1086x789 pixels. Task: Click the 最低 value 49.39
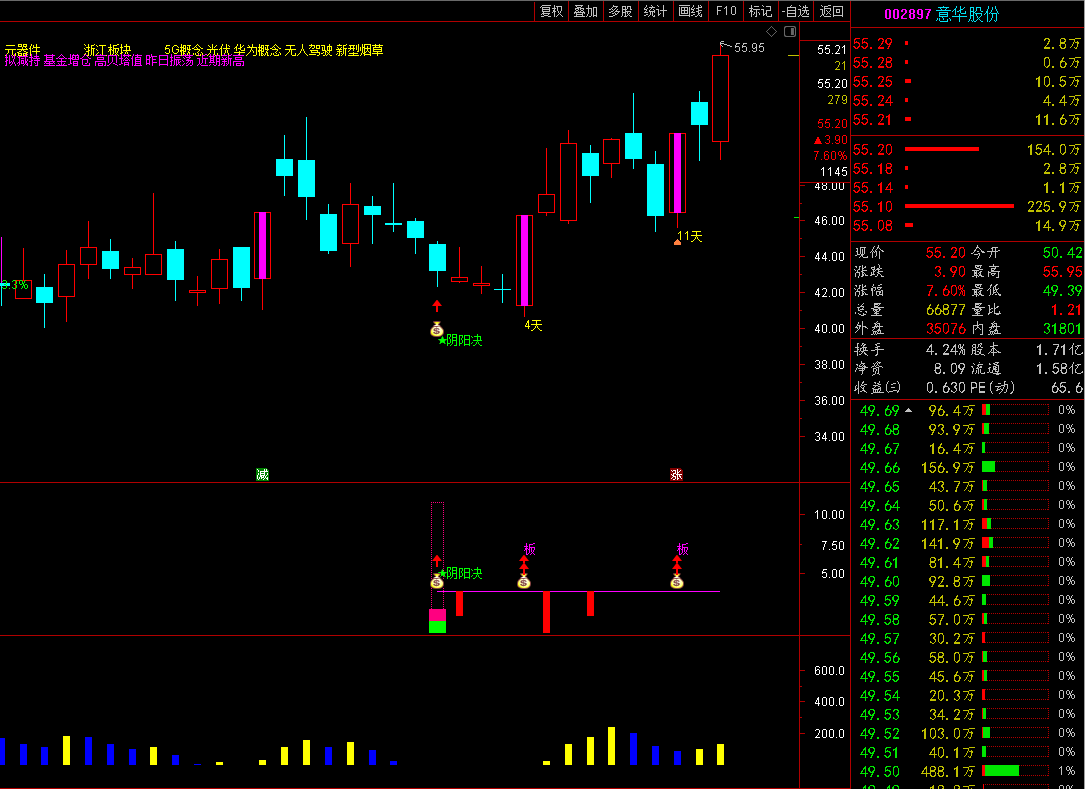[x=1062, y=291]
